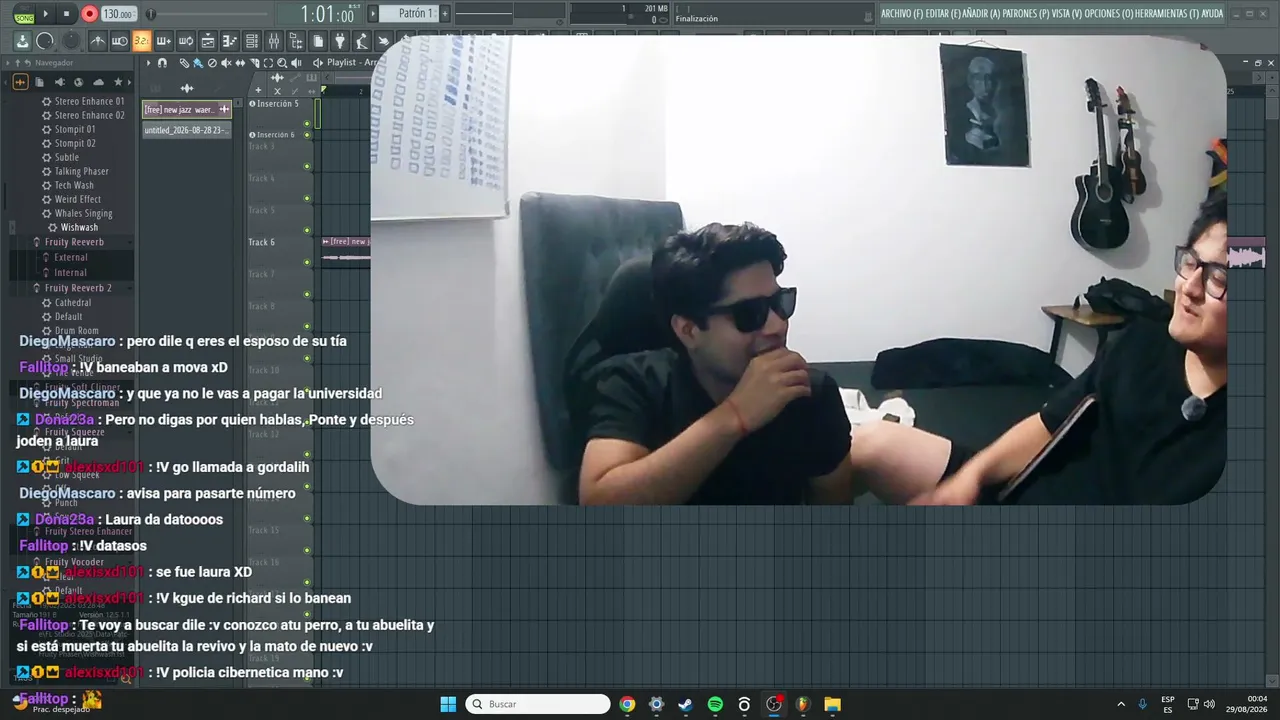1280x720 pixels.
Task: Open the VISTA (V) menu
Action: coord(1068,14)
